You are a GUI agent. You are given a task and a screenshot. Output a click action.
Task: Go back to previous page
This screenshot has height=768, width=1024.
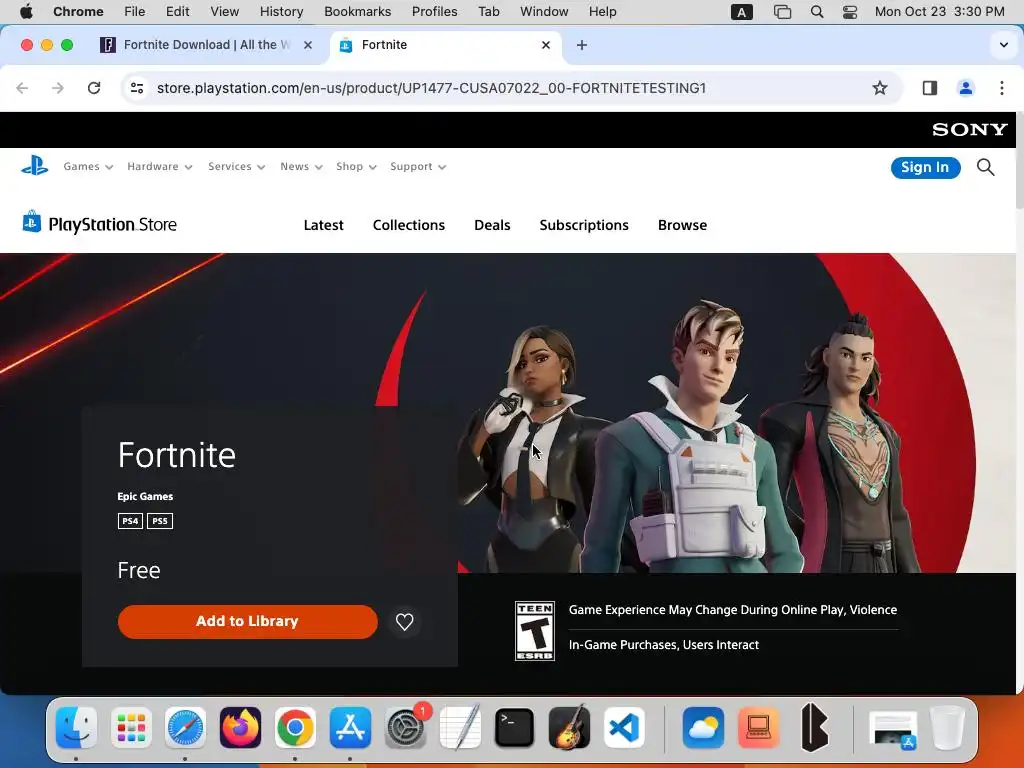pyautogui.click(x=22, y=88)
